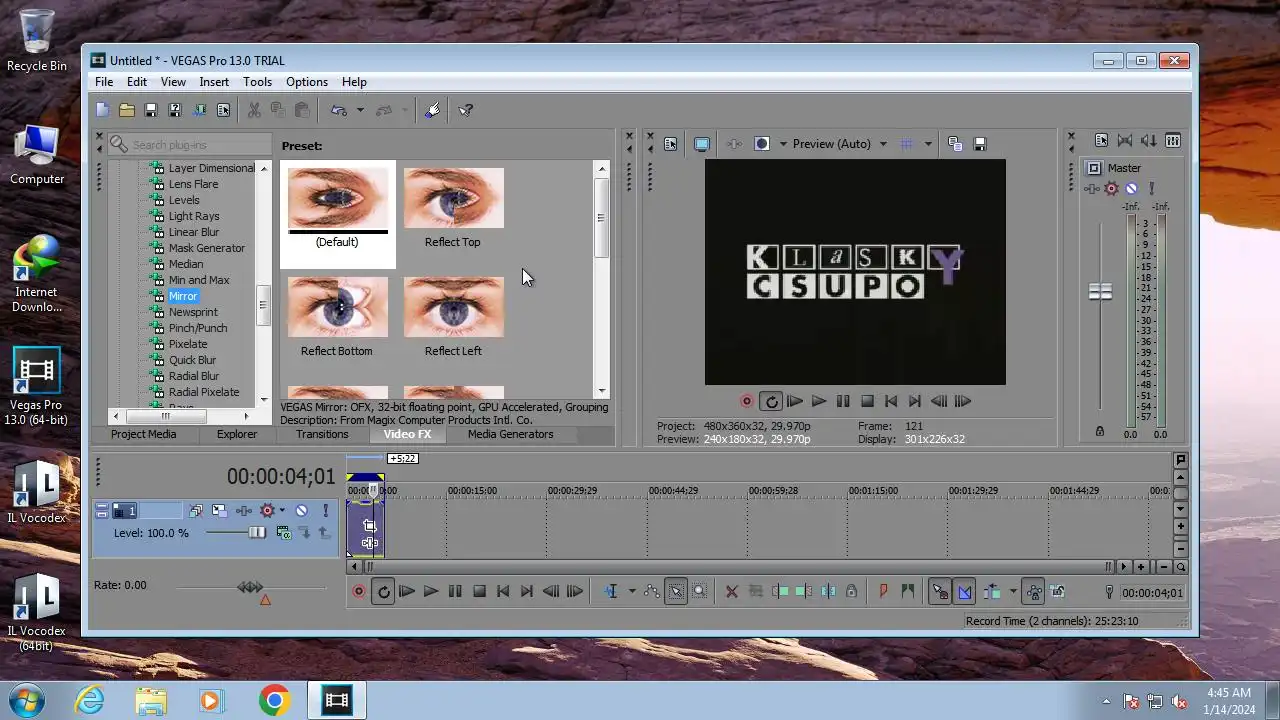Click the Track FX icon on track 1
This screenshot has width=1280, height=720.
(243, 511)
